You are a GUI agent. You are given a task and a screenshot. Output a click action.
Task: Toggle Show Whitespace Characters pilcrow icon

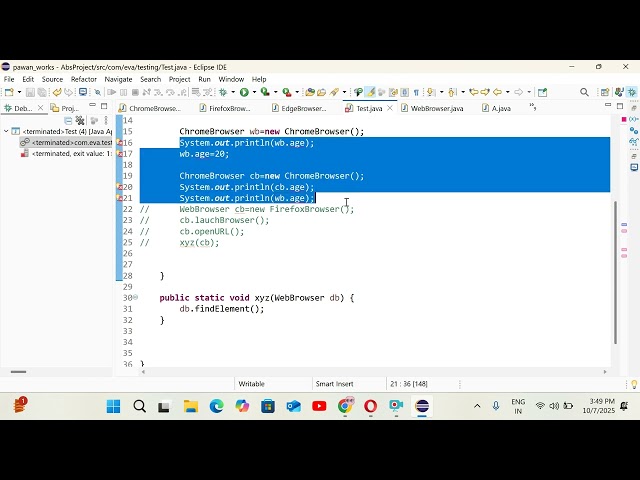point(416,92)
